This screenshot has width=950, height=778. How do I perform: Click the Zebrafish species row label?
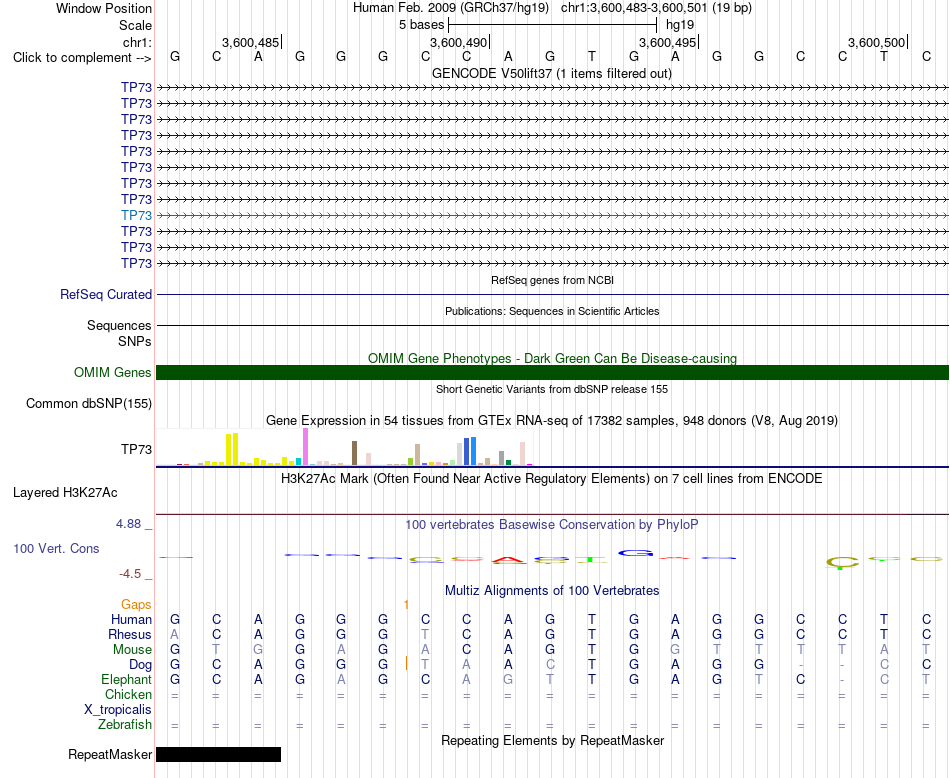pos(125,725)
